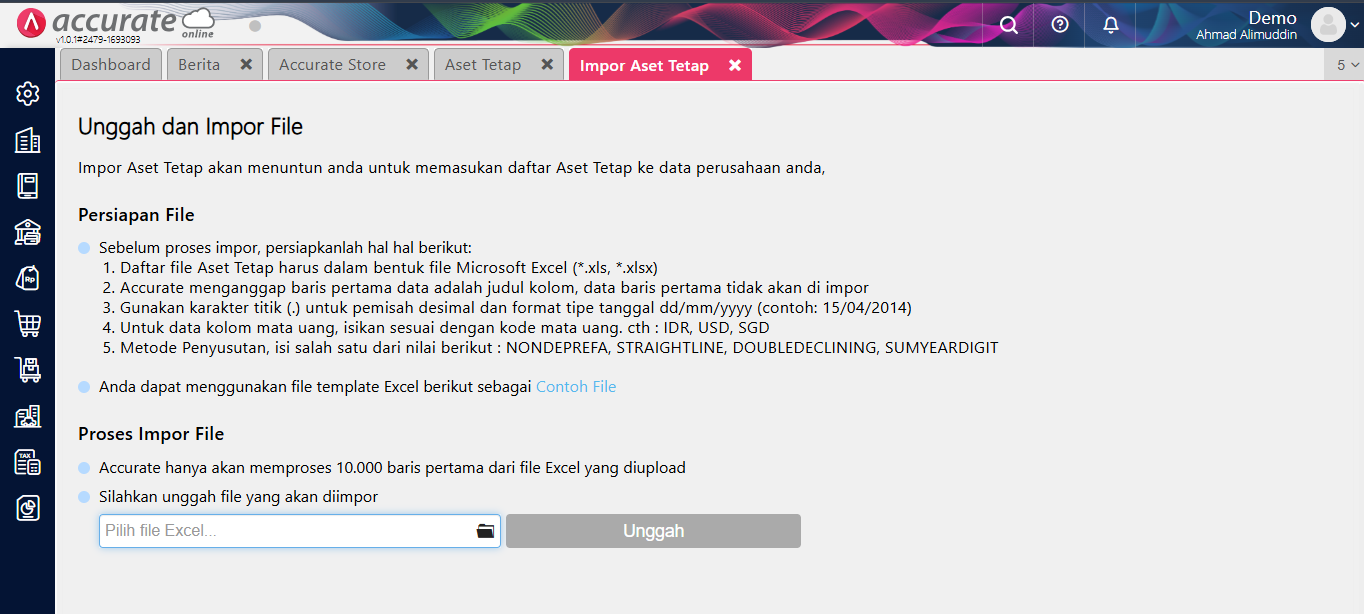The height and width of the screenshot is (614, 1364).
Task: Open the Reports pie chart icon
Action: point(28,508)
